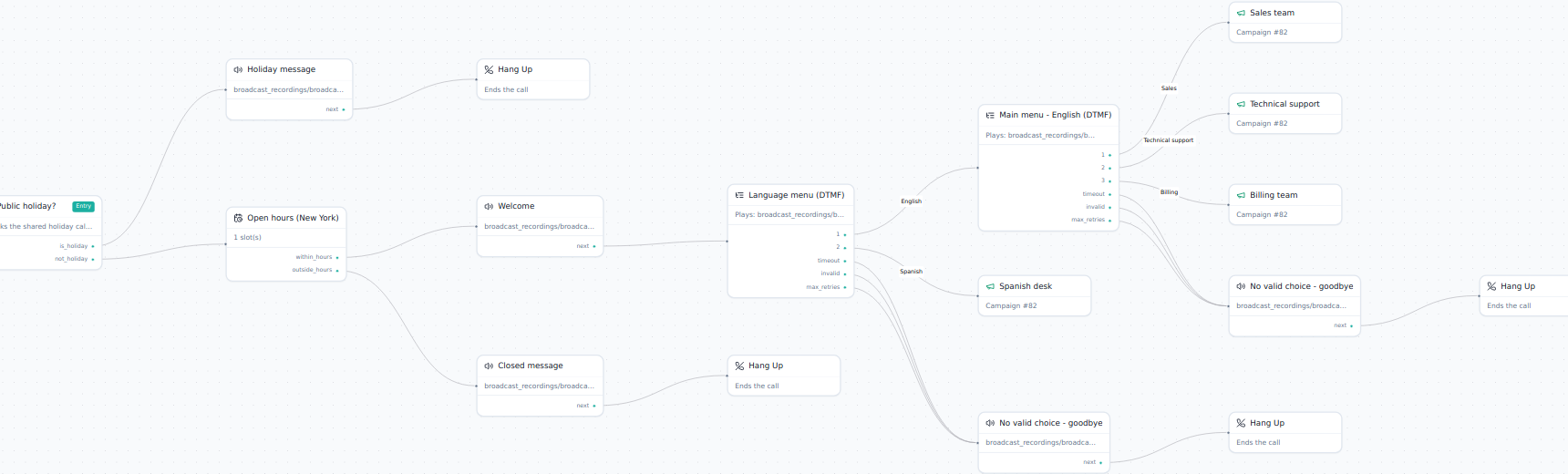This screenshot has height=474, width=1568.
Task: Select the English edge label
Action: (x=912, y=201)
